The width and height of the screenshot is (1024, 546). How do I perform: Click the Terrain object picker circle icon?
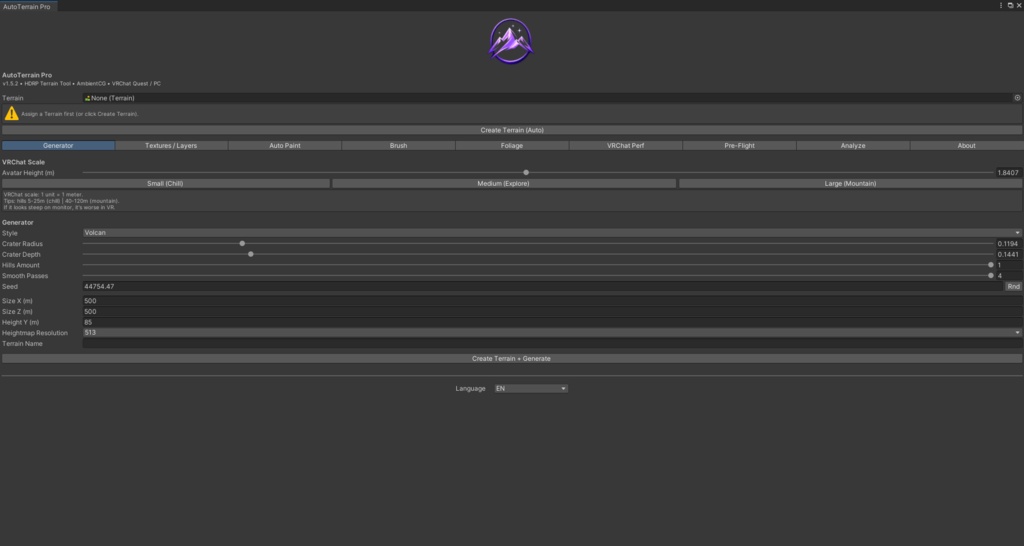(x=1017, y=98)
